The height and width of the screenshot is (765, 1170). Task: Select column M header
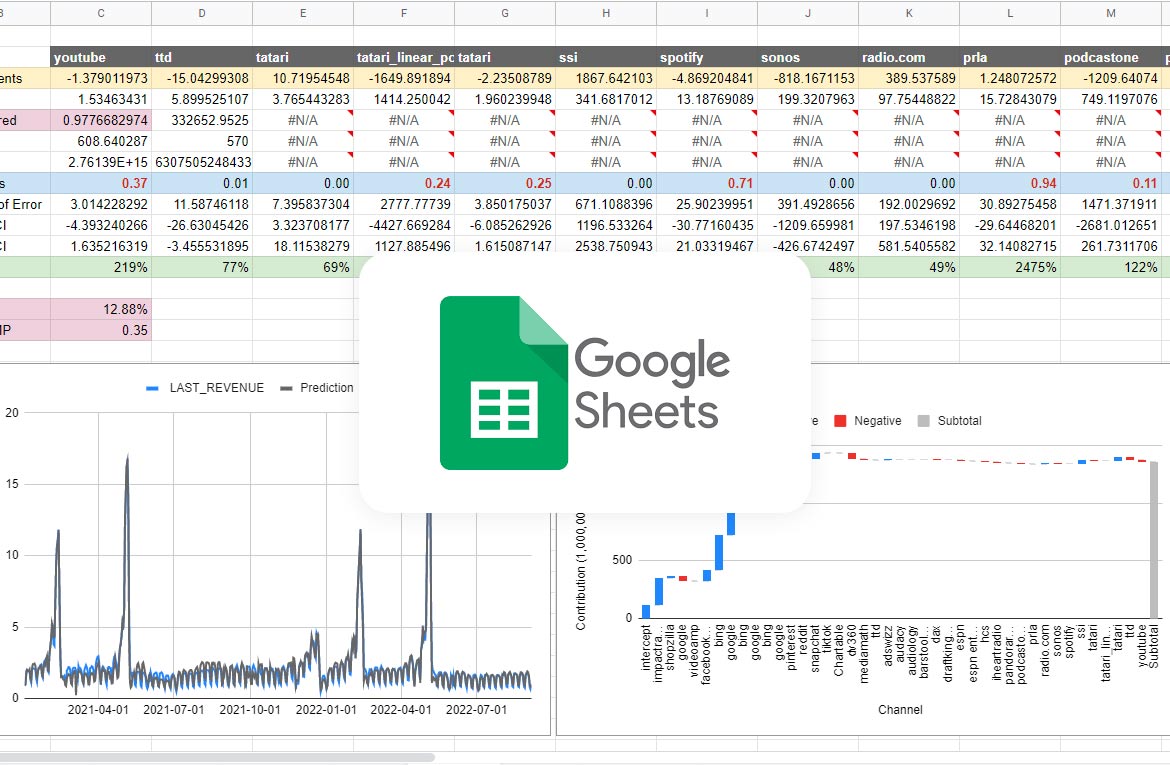(1111, 13)
